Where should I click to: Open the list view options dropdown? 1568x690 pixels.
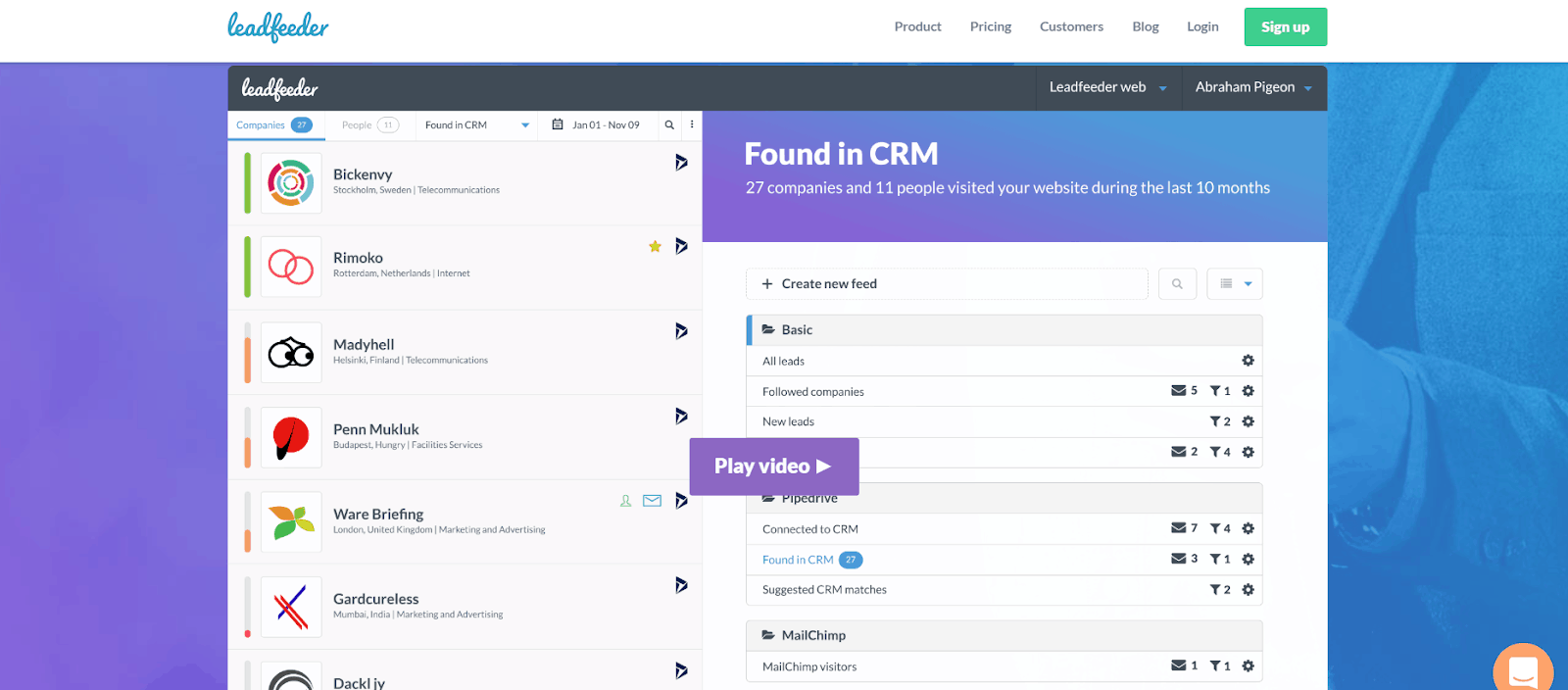coord(1235,284)
